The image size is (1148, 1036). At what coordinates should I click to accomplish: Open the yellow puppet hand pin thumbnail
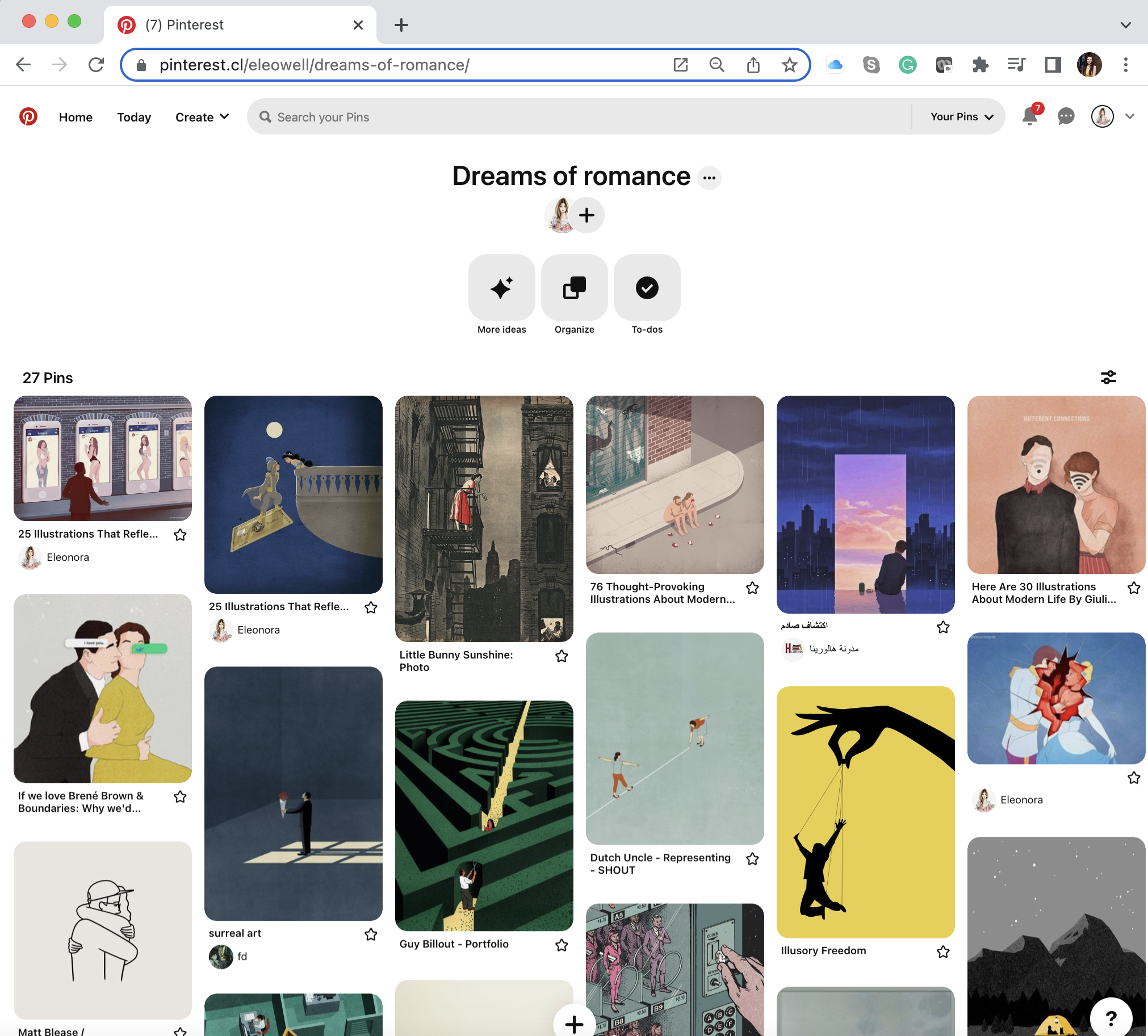(x=865, y=812)
